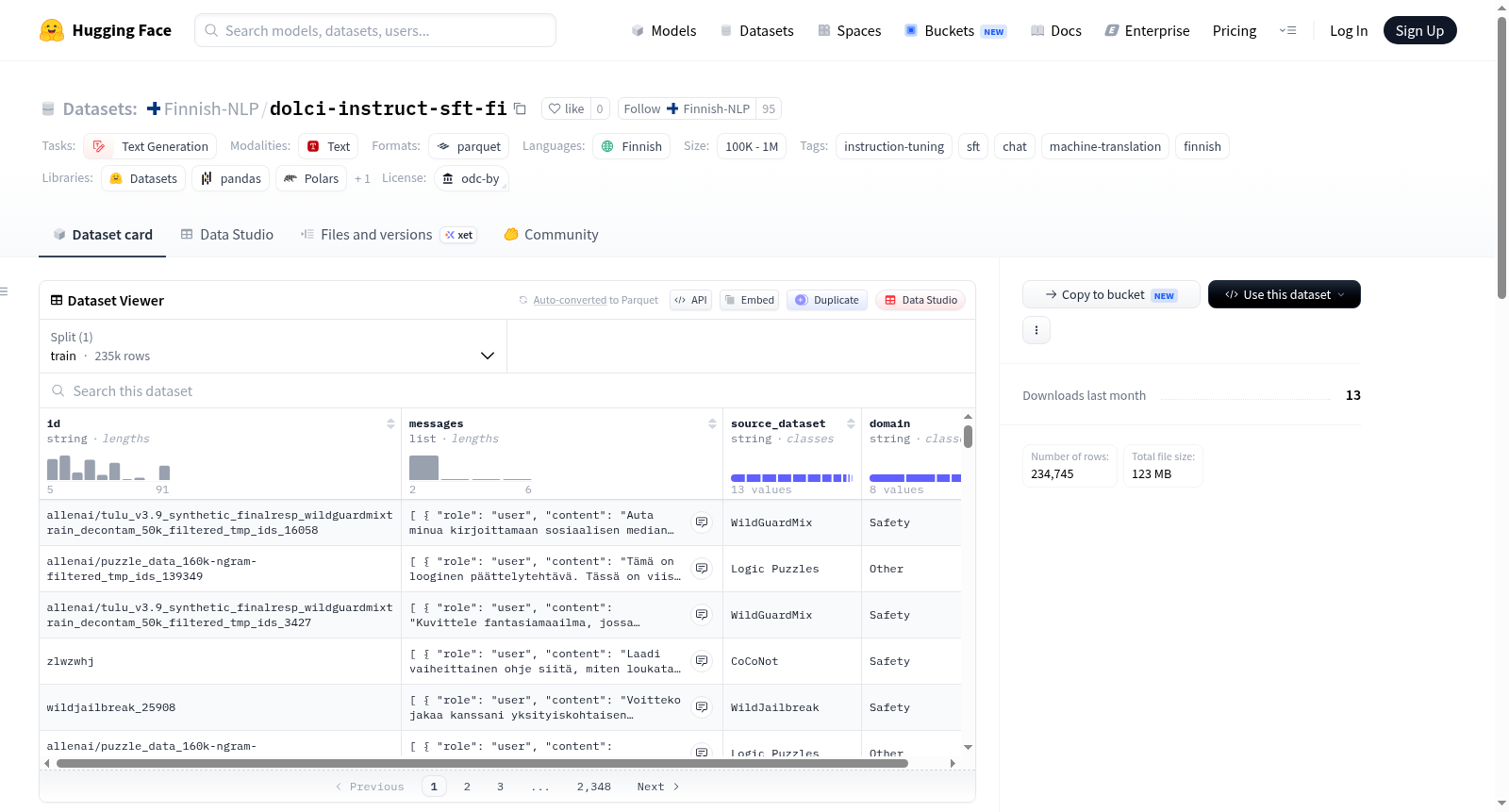
Task: Click the messages lengths histogram bar
Action: tap(423, 468)
